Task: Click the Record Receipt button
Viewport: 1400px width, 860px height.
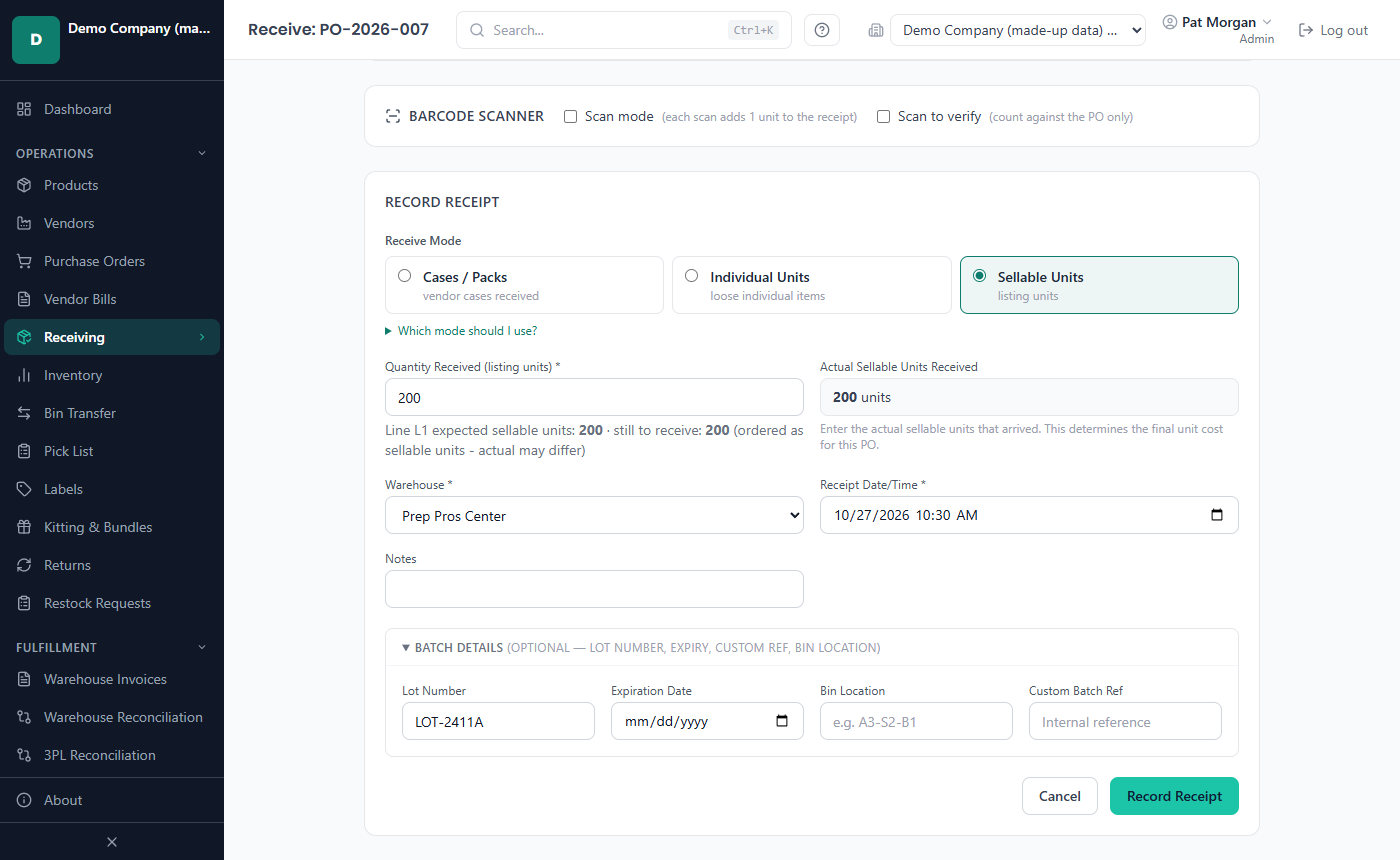Action: click(1174, 796)
